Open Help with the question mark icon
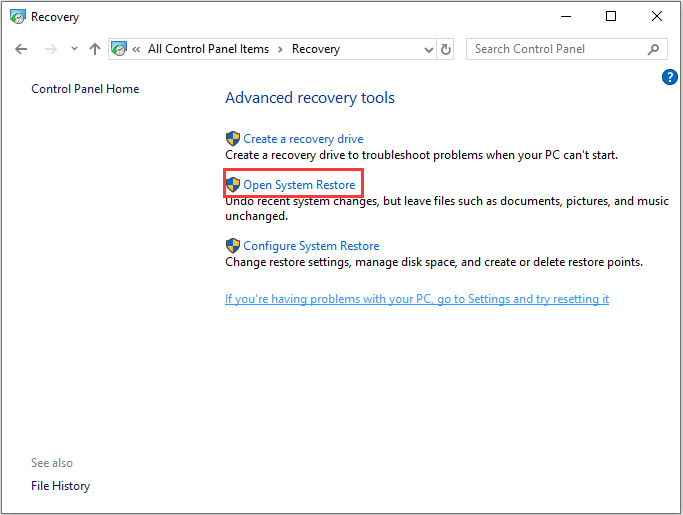Viewport: 683px width, 515px height. click(669, 77)
